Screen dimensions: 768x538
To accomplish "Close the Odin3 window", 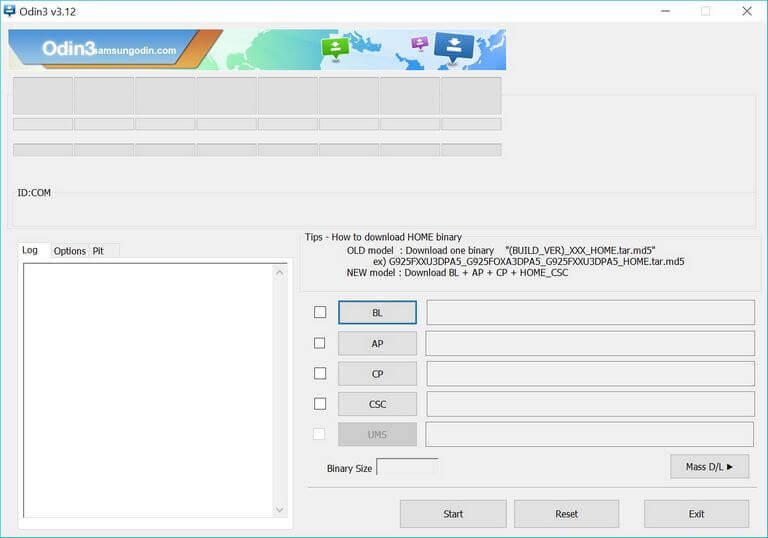I will pos(747,11).
